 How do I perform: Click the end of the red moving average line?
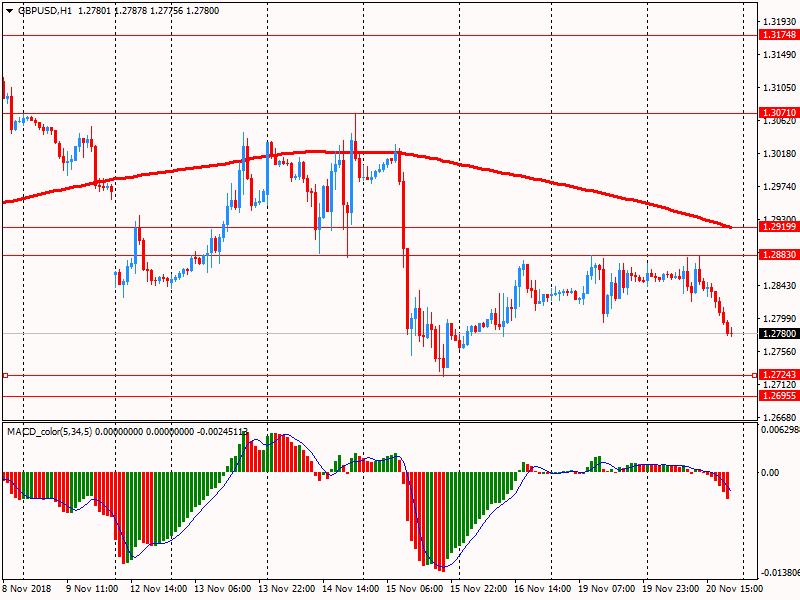click(x=732, y=227)
